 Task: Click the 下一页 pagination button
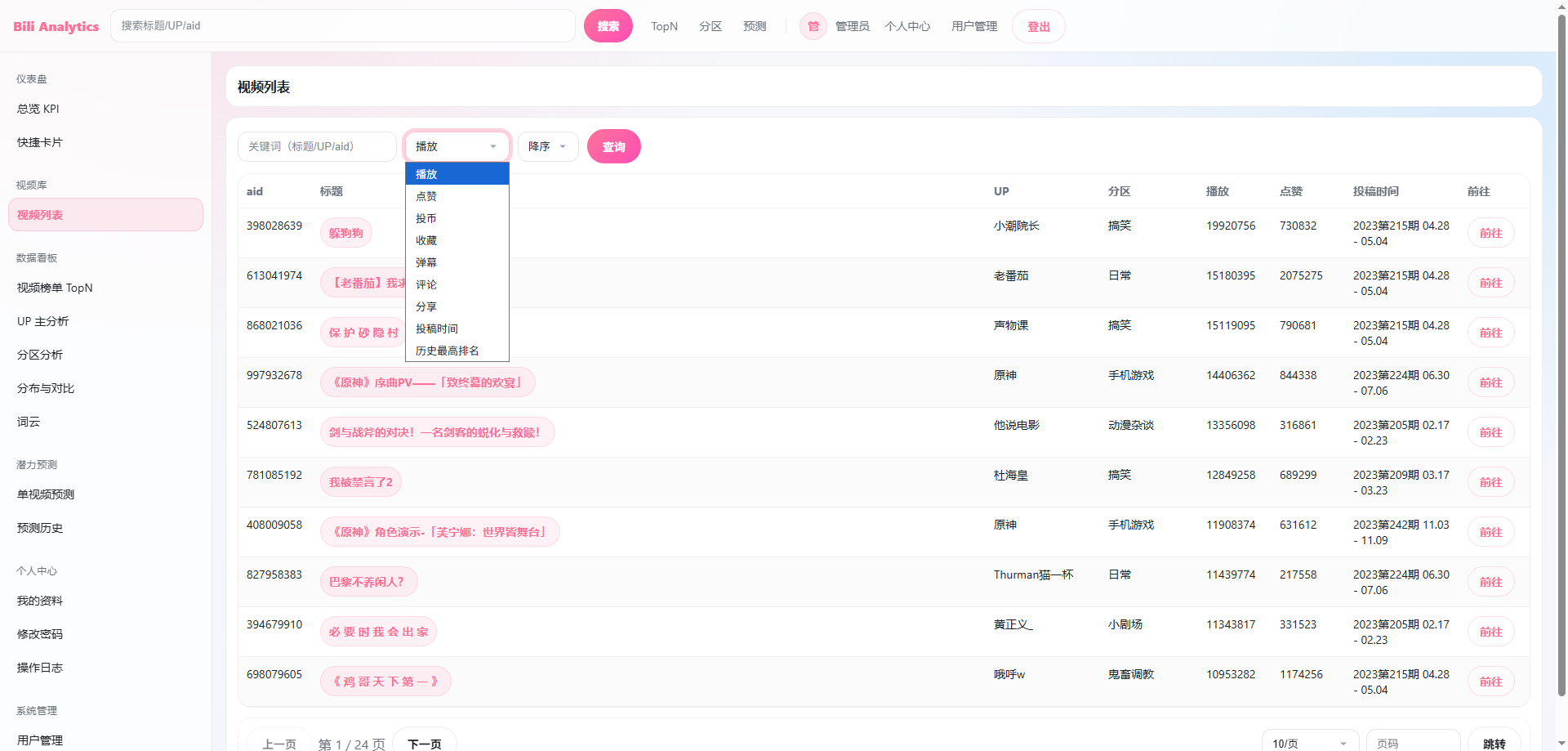[x=424, y=743]
